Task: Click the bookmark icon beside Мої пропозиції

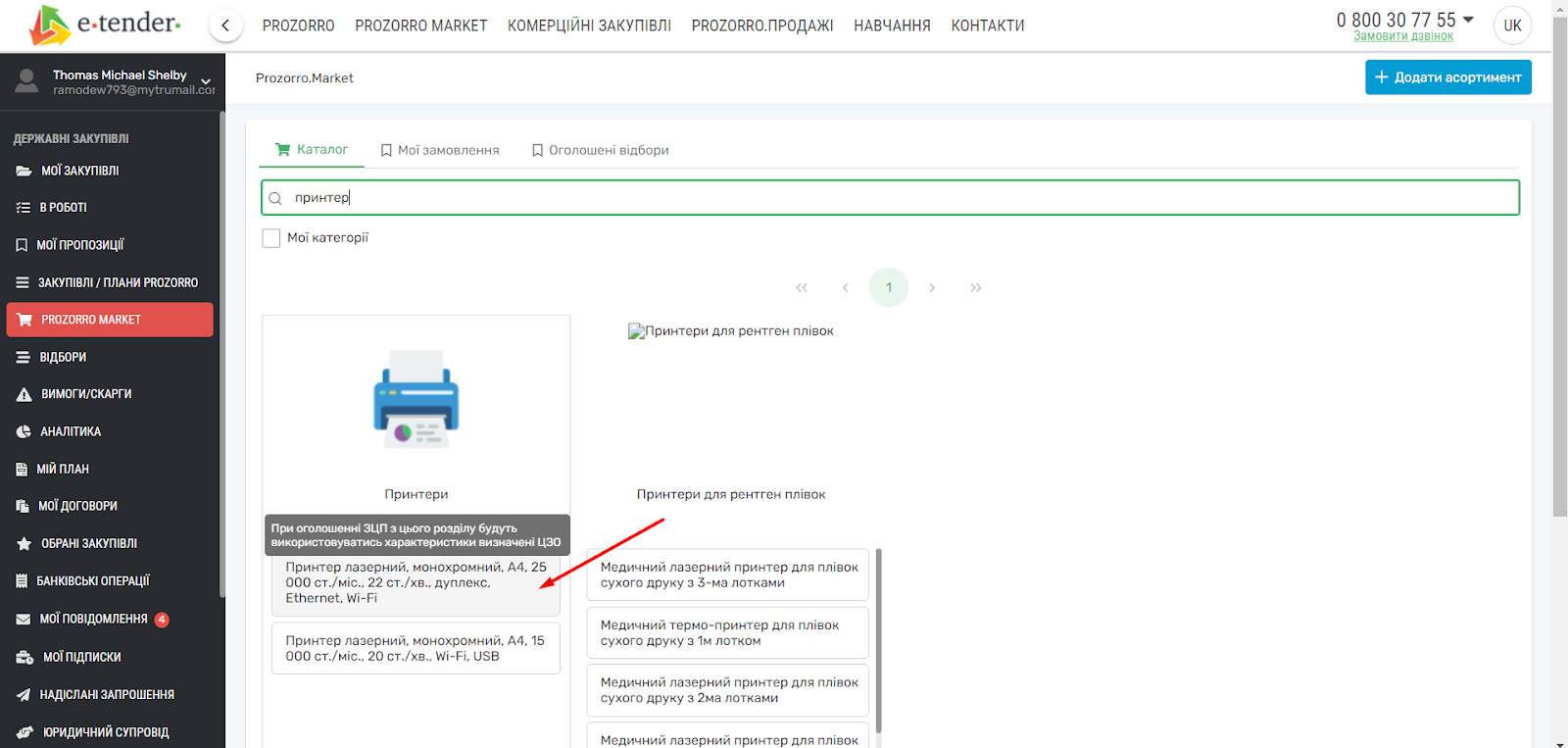Action: tap(22, 245)
